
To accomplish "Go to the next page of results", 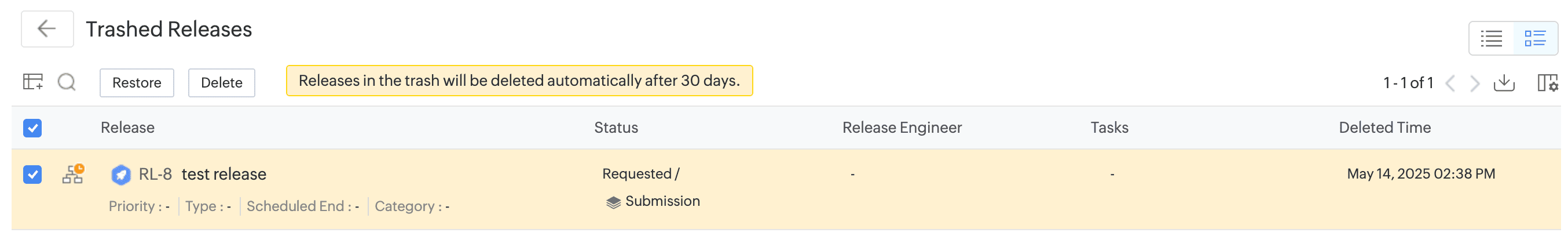I will [1474, 83].
